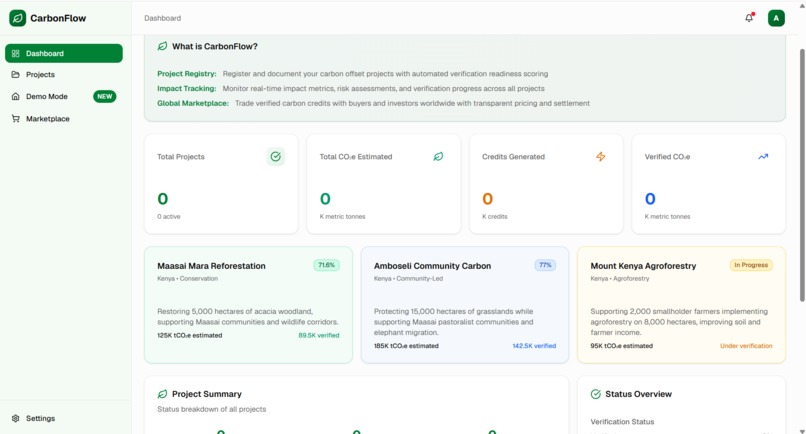This screenshot has width=806, height=434.
Task: Click the leaf icon beside 'What is CarbonFlow?'
Action: (x=162, y=46)
